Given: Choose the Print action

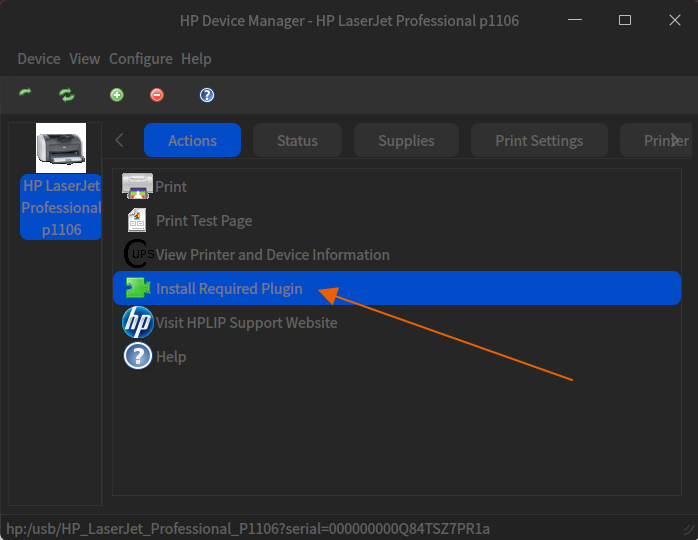Looking at the screenshot, I should (397, 186).
